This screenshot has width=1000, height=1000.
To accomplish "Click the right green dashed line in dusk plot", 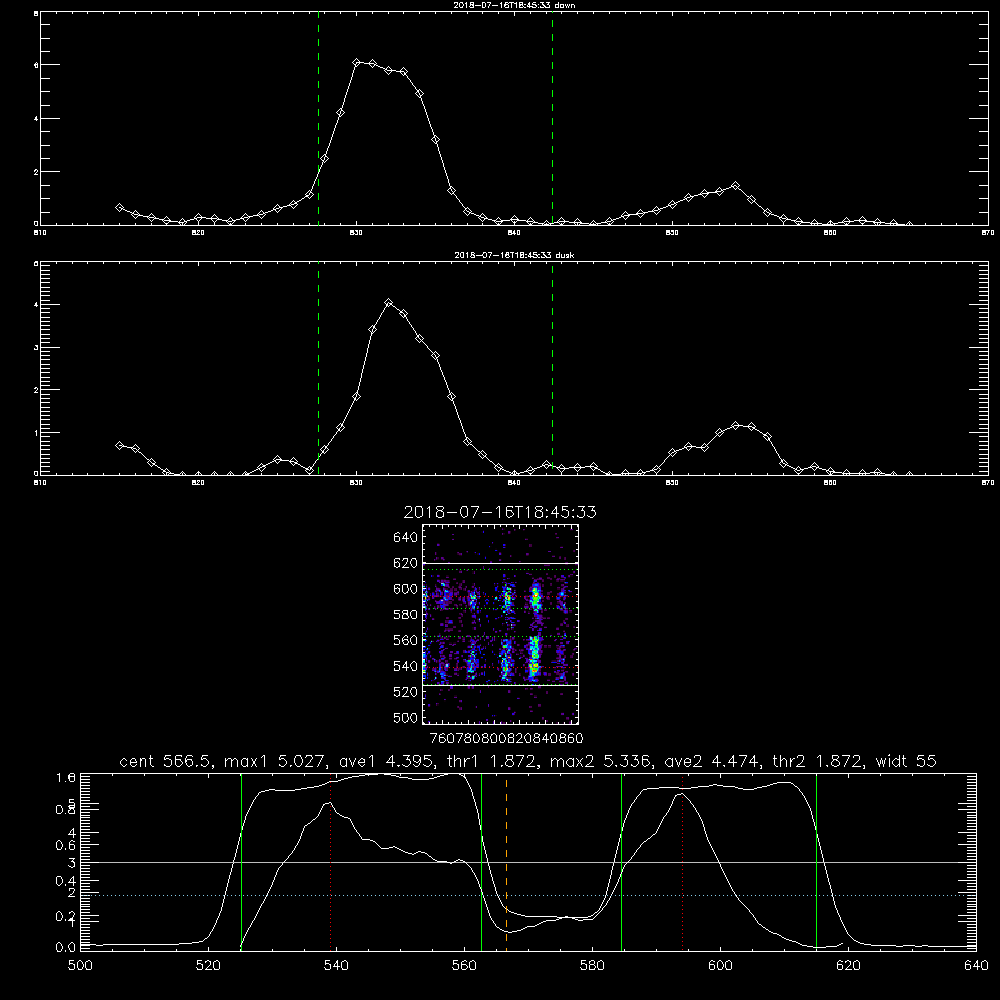I will click(552, 368).
